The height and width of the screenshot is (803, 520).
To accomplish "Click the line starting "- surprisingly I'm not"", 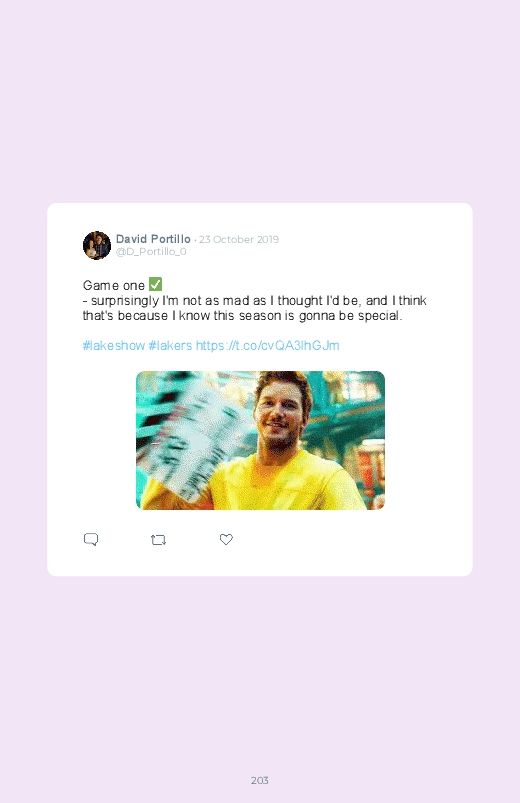I will click(x=255, y=301).
